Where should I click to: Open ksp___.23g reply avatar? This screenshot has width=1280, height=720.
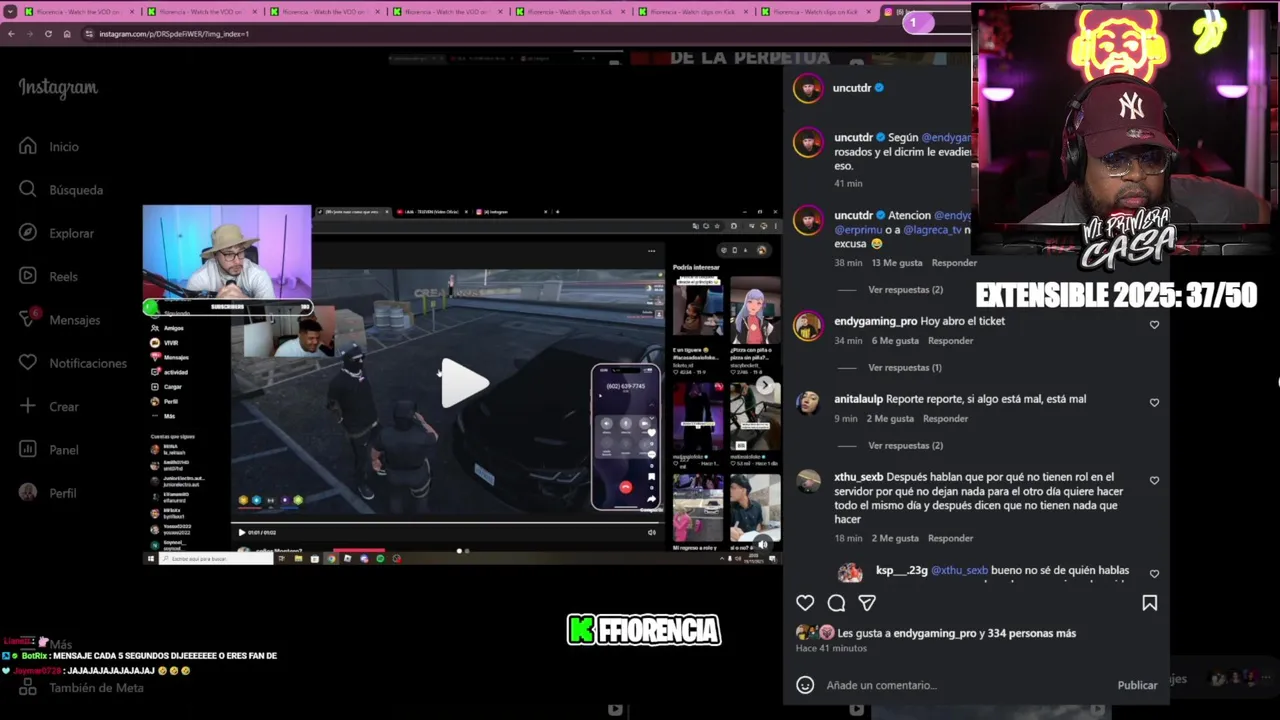click(850, 572)
